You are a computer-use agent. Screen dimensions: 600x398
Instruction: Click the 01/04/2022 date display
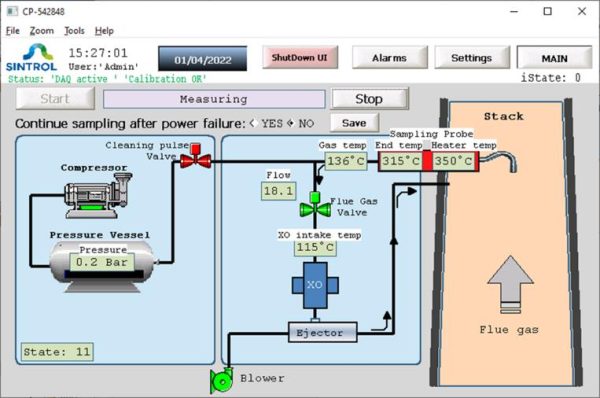(202, 59)
